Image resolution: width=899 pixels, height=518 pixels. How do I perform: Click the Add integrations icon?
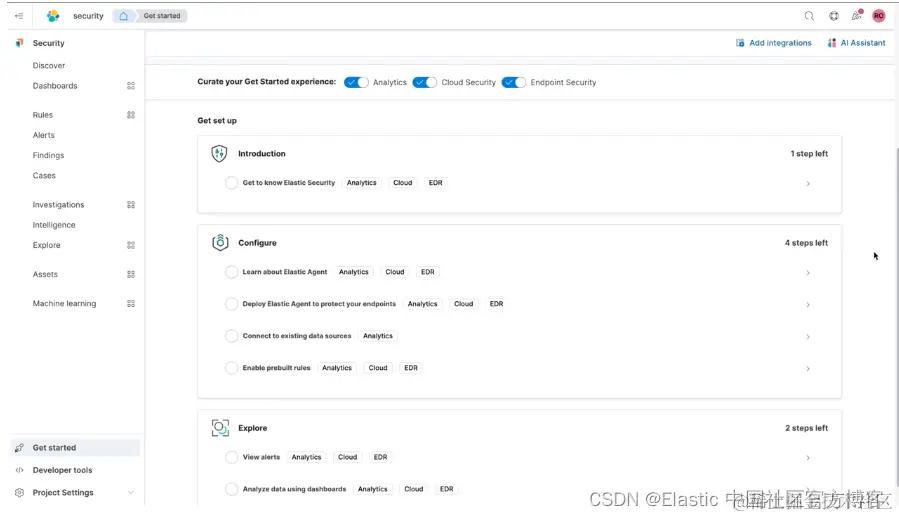[x=740, y=43]
